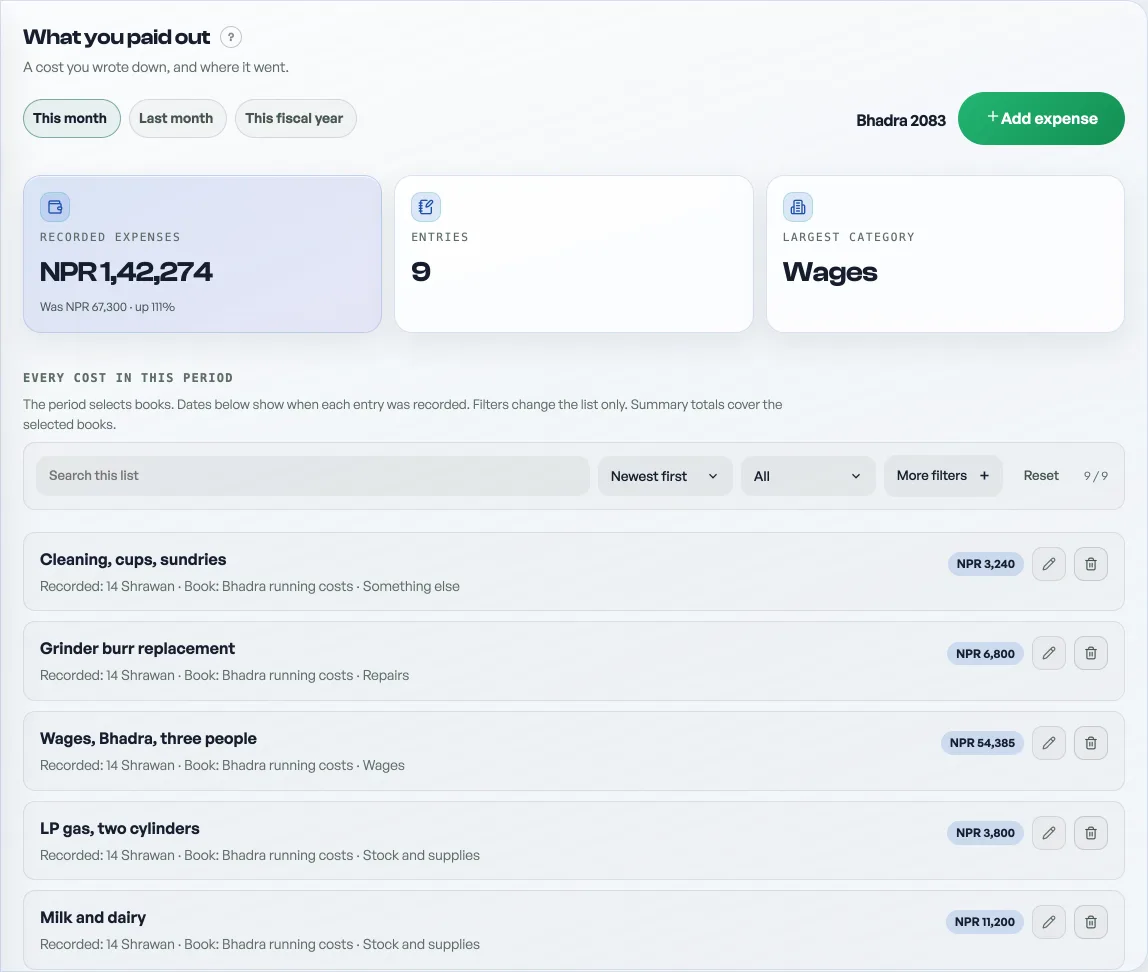Click the Grinder burr replacement title

pos(138,648)
